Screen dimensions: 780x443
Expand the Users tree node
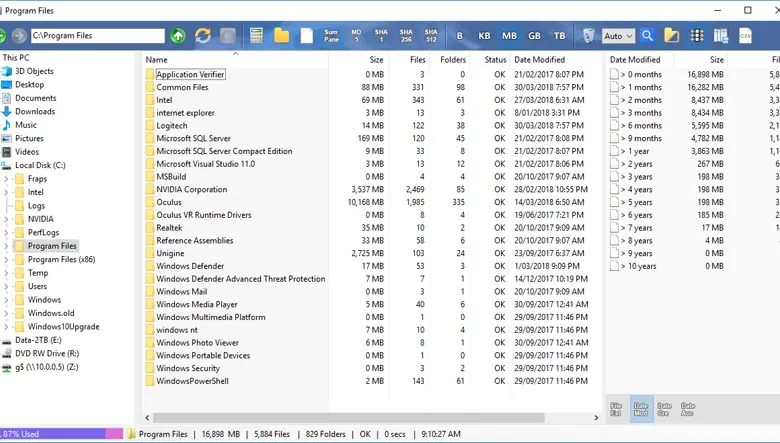click(6, 286)
